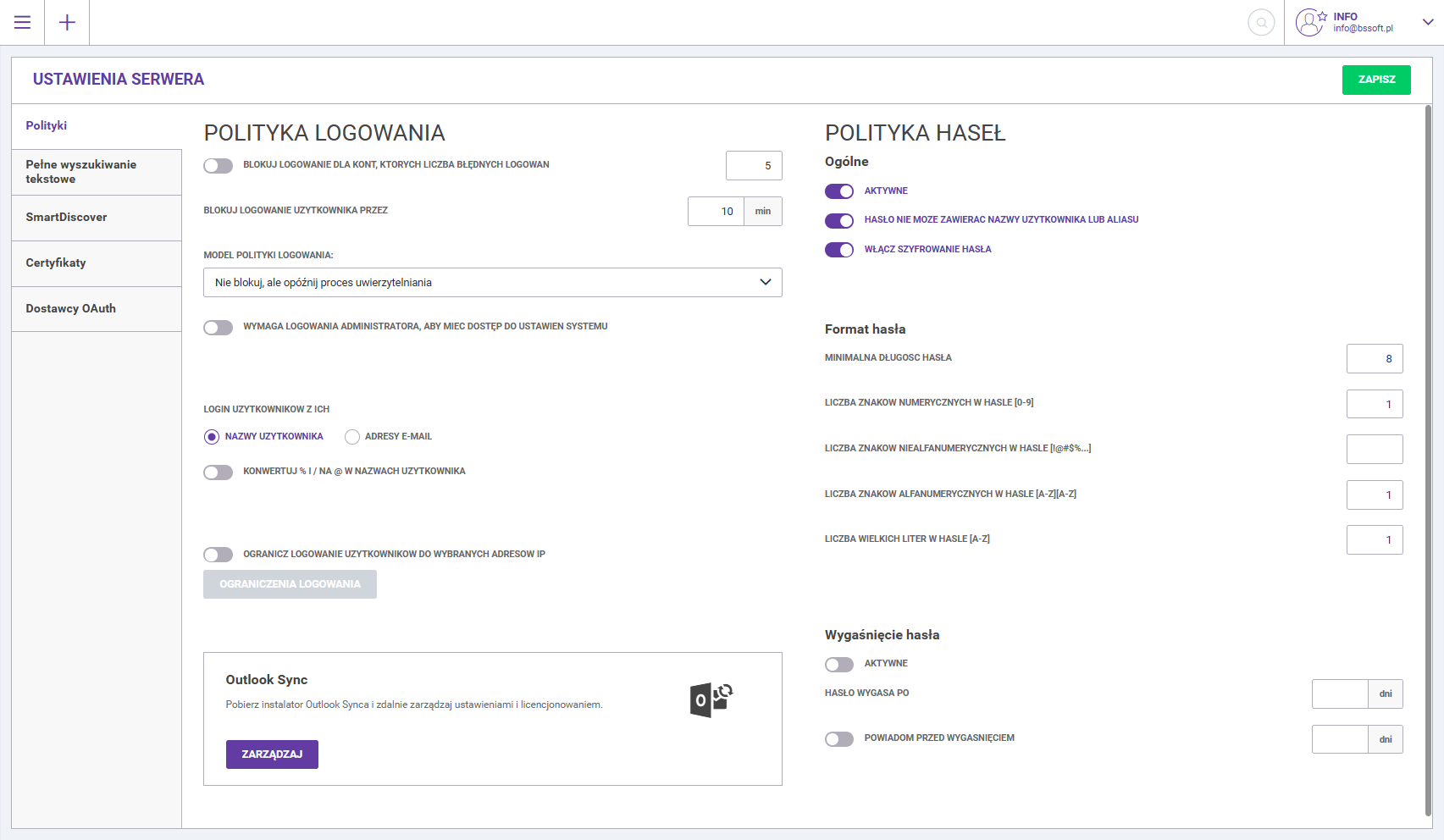Image resolution: width=1444 pixels, height=840 pixels.
Task: Click the Outlook Sync logo icon
Action: point(711,700)
